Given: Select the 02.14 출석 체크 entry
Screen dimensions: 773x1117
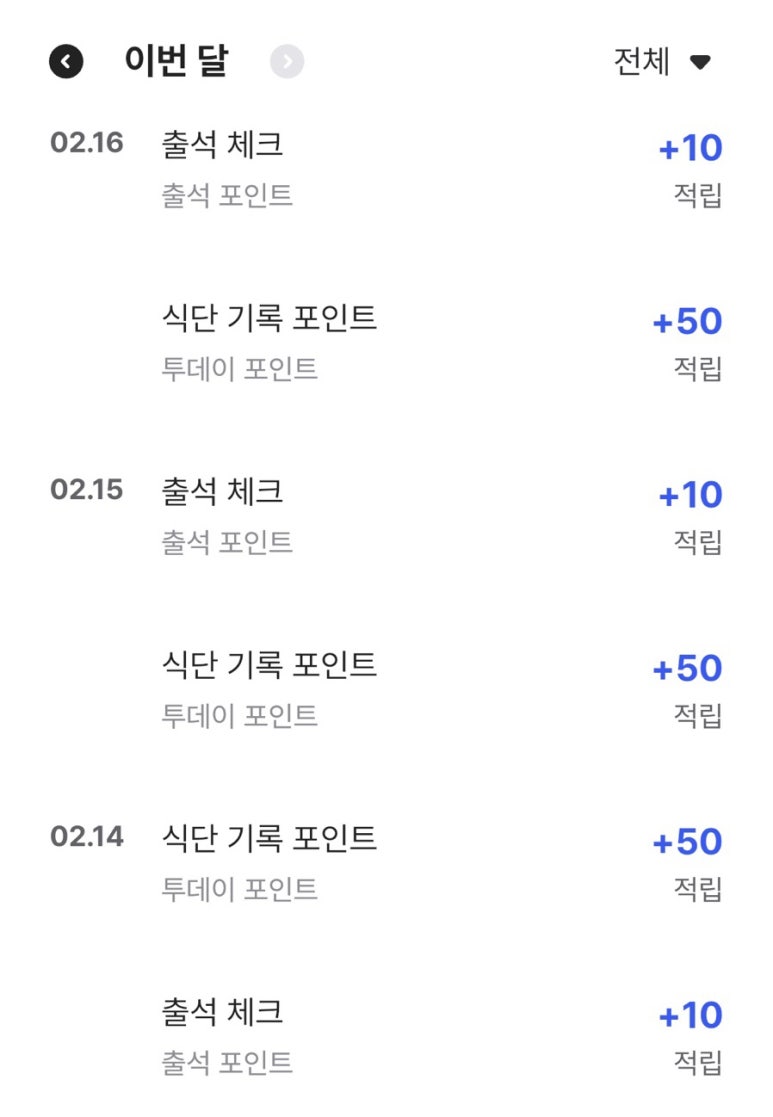Looking at the screenshot, I should pos(386,1037).
